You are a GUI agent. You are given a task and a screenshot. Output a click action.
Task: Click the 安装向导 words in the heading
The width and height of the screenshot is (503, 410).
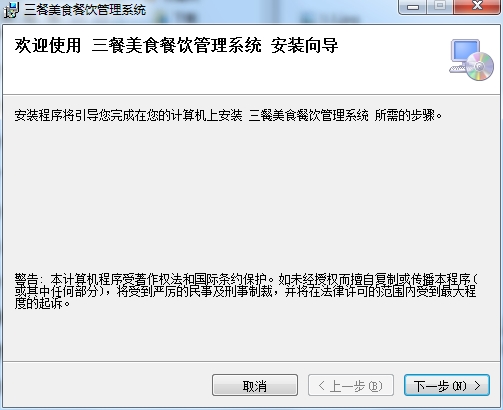(x=304, y=45)
